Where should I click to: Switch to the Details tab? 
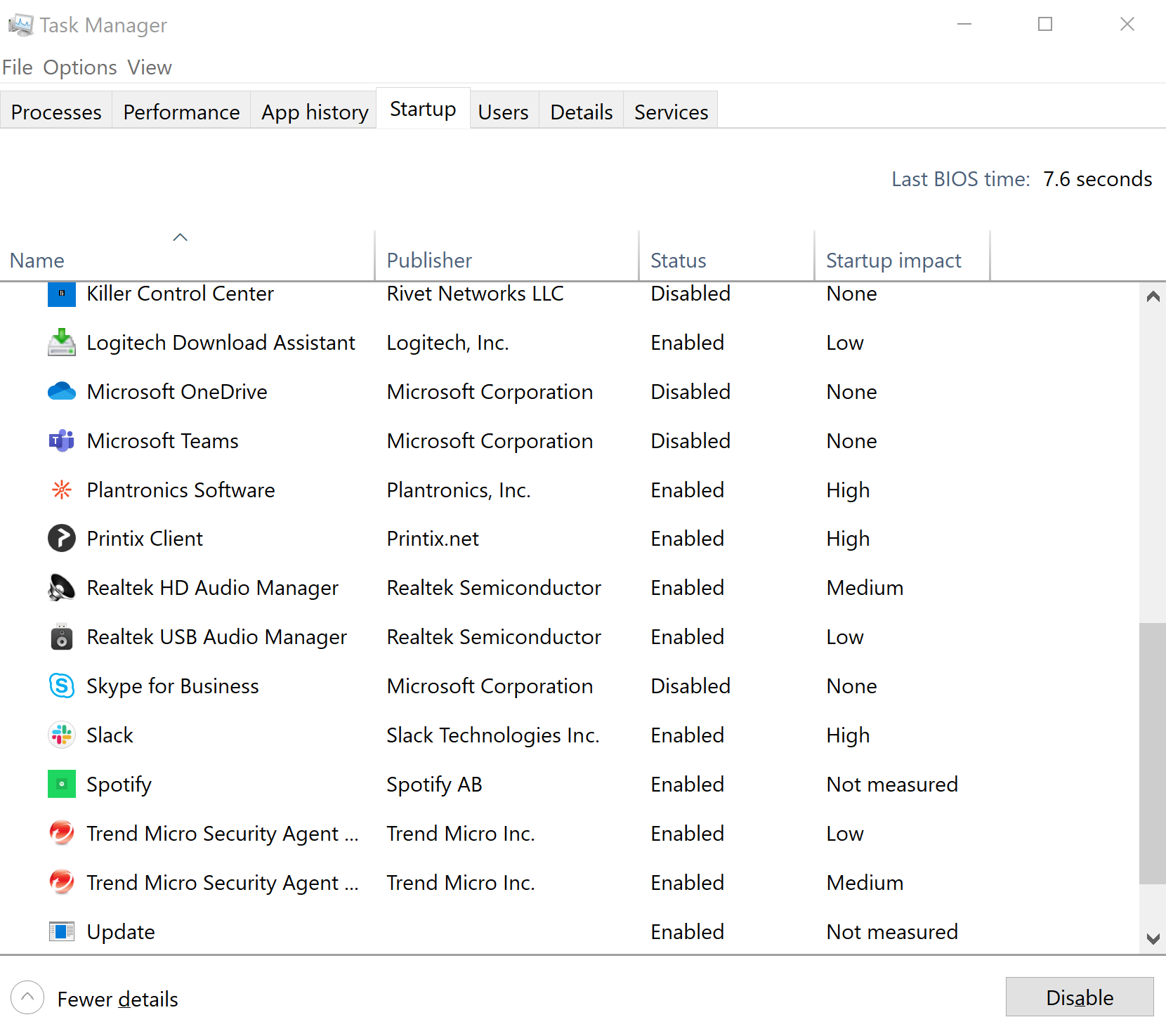click(582, 112)
